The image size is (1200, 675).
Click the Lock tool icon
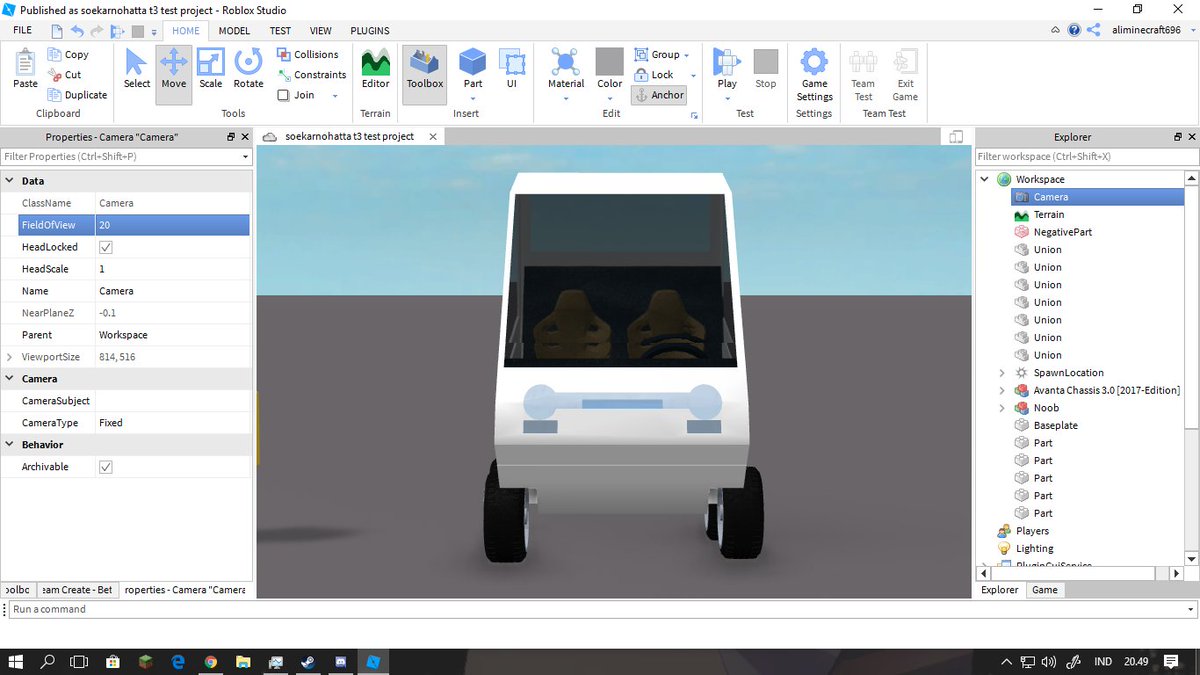(642, 75)
